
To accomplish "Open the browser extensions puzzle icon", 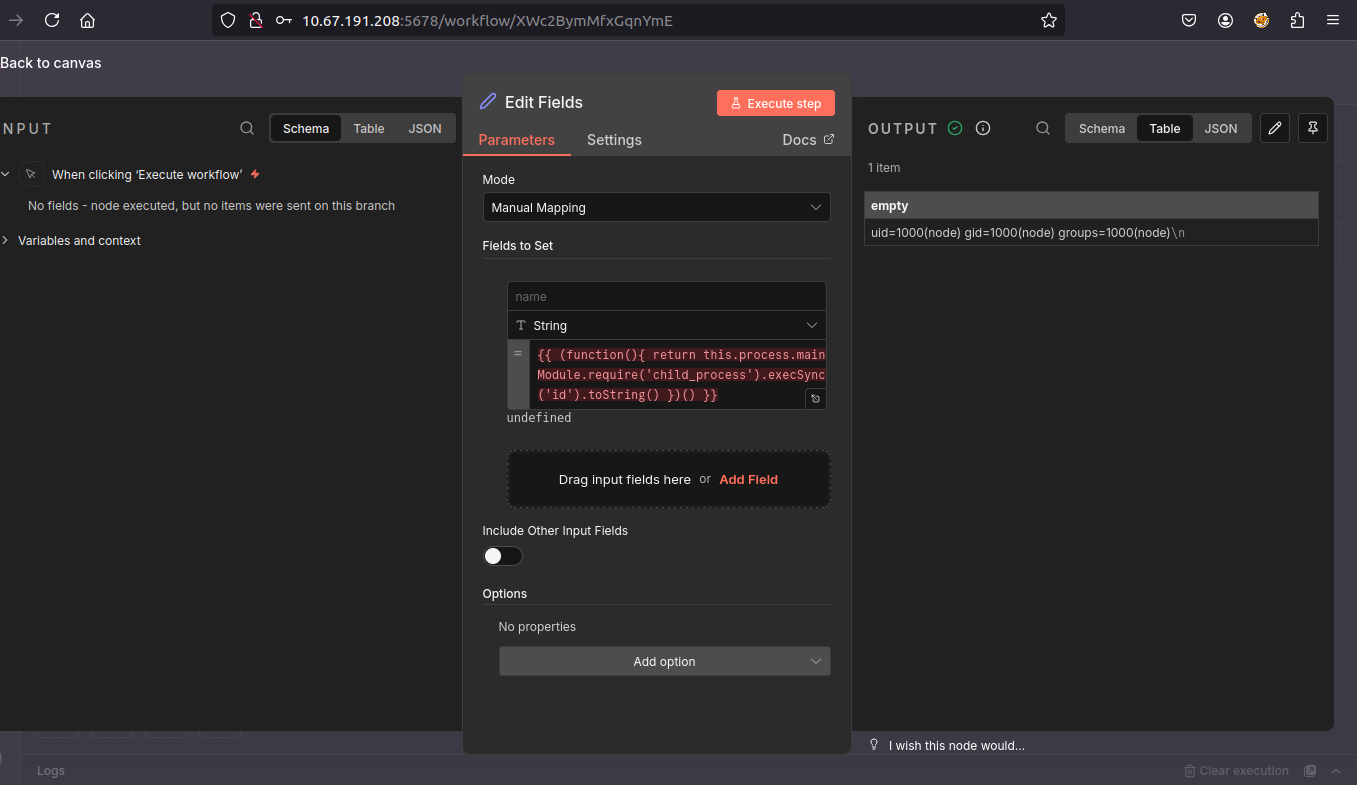I will [x=1297, y=20].
